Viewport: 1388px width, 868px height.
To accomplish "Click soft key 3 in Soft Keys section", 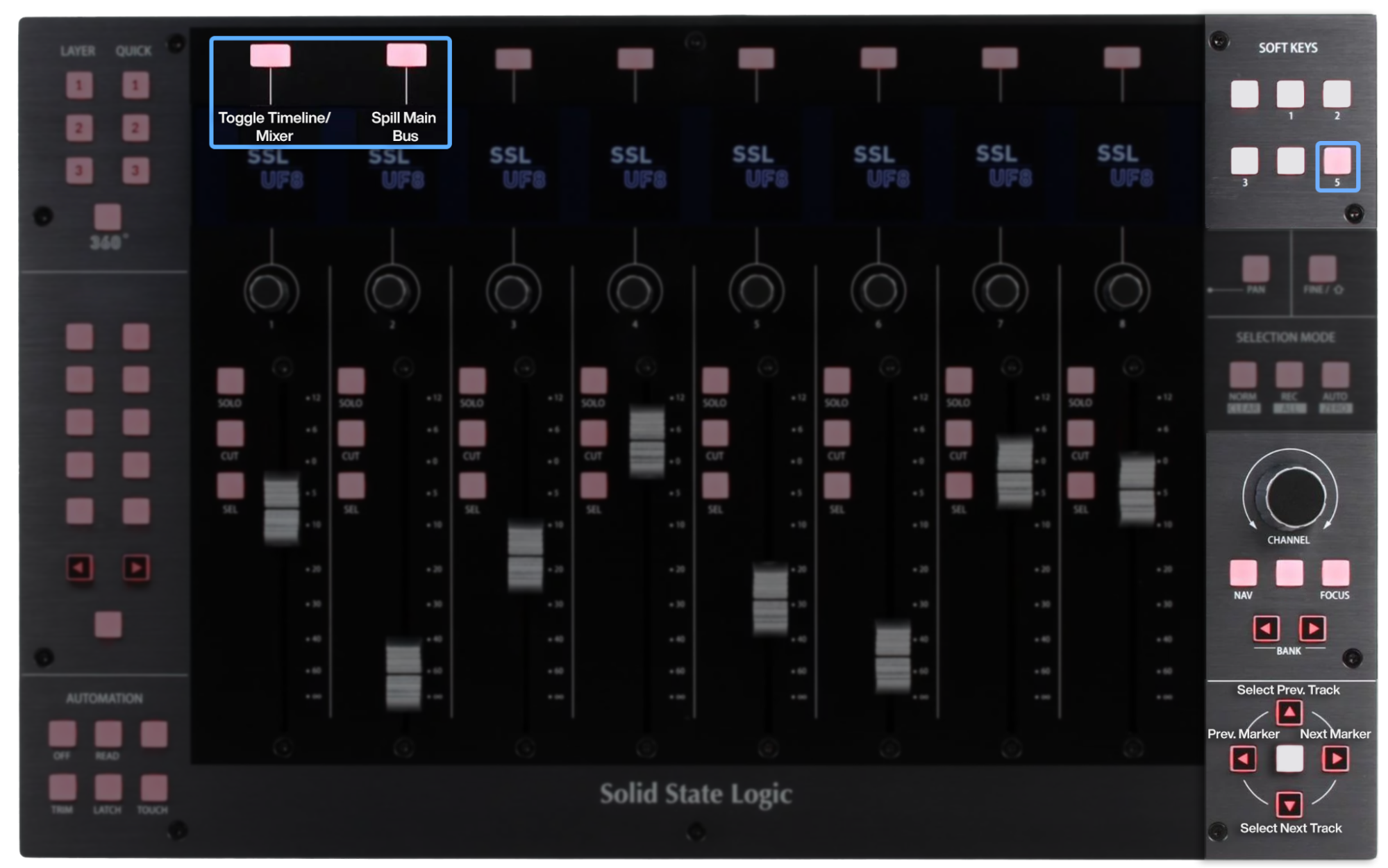I will 1244,160.
